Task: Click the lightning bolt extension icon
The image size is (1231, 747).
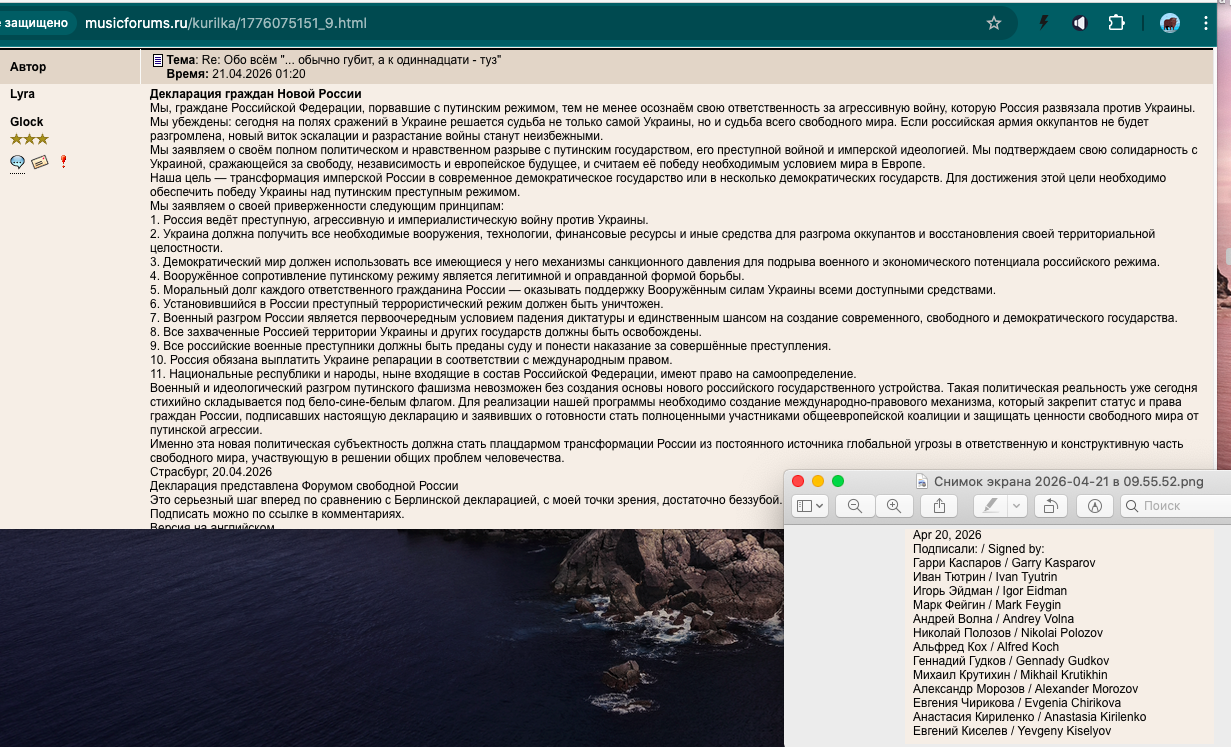Action: click(x=1043, y=22)
